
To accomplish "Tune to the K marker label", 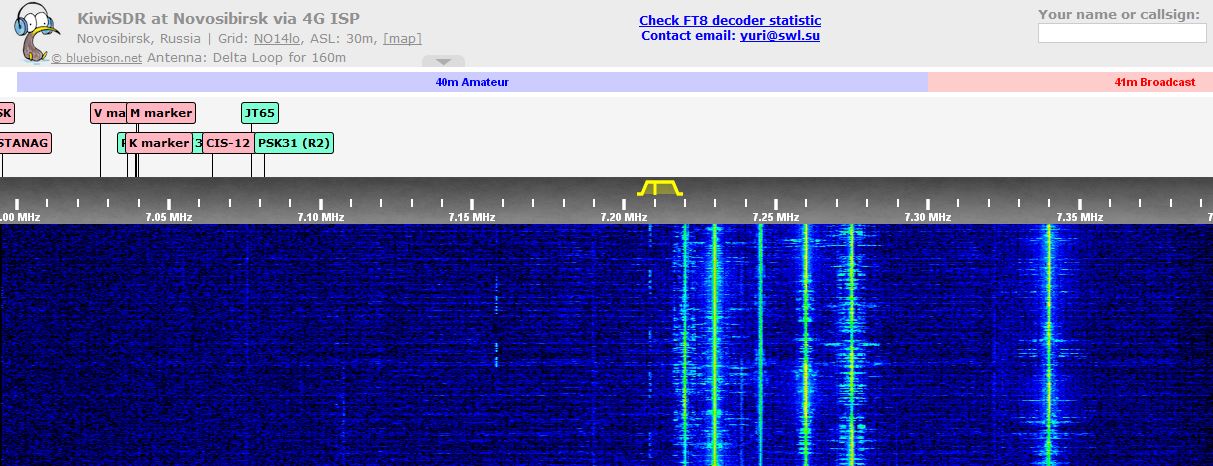I will point(159,143).
